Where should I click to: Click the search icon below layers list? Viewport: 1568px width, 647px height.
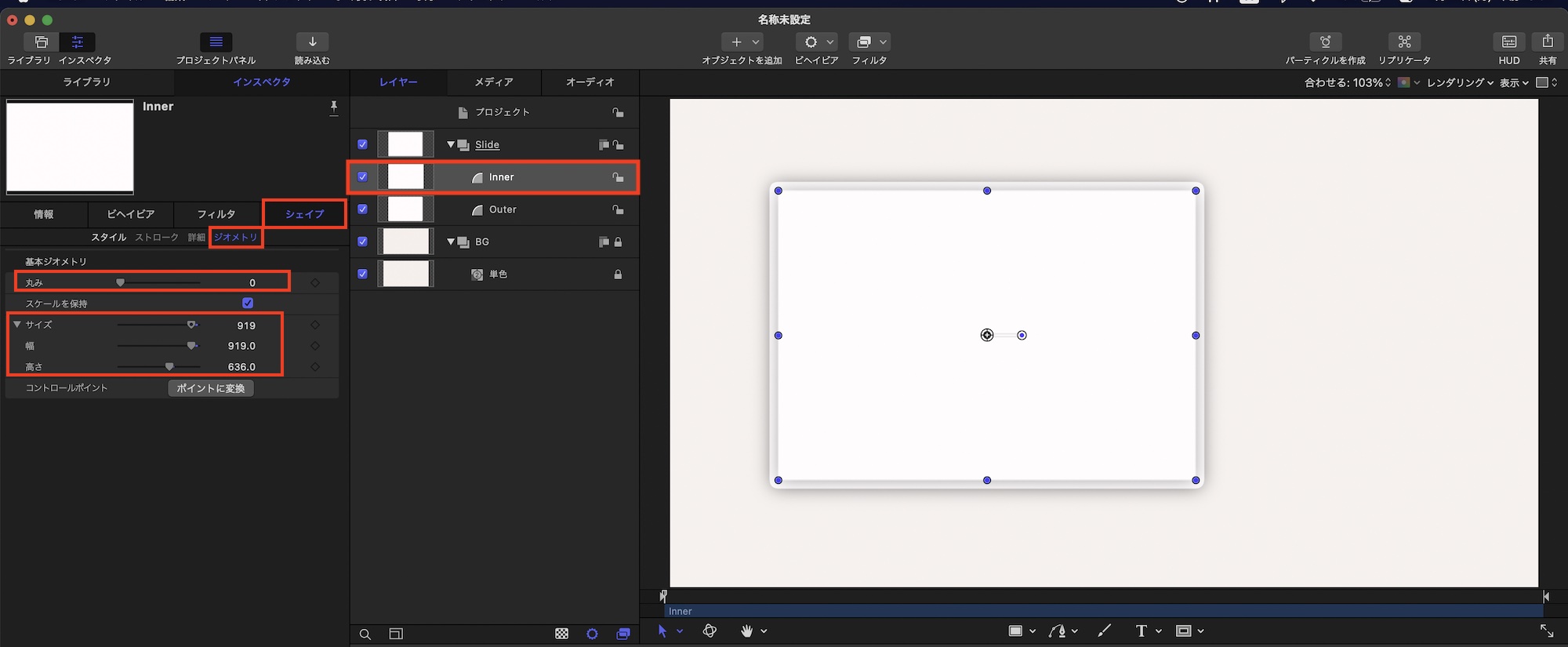point(365,634)
